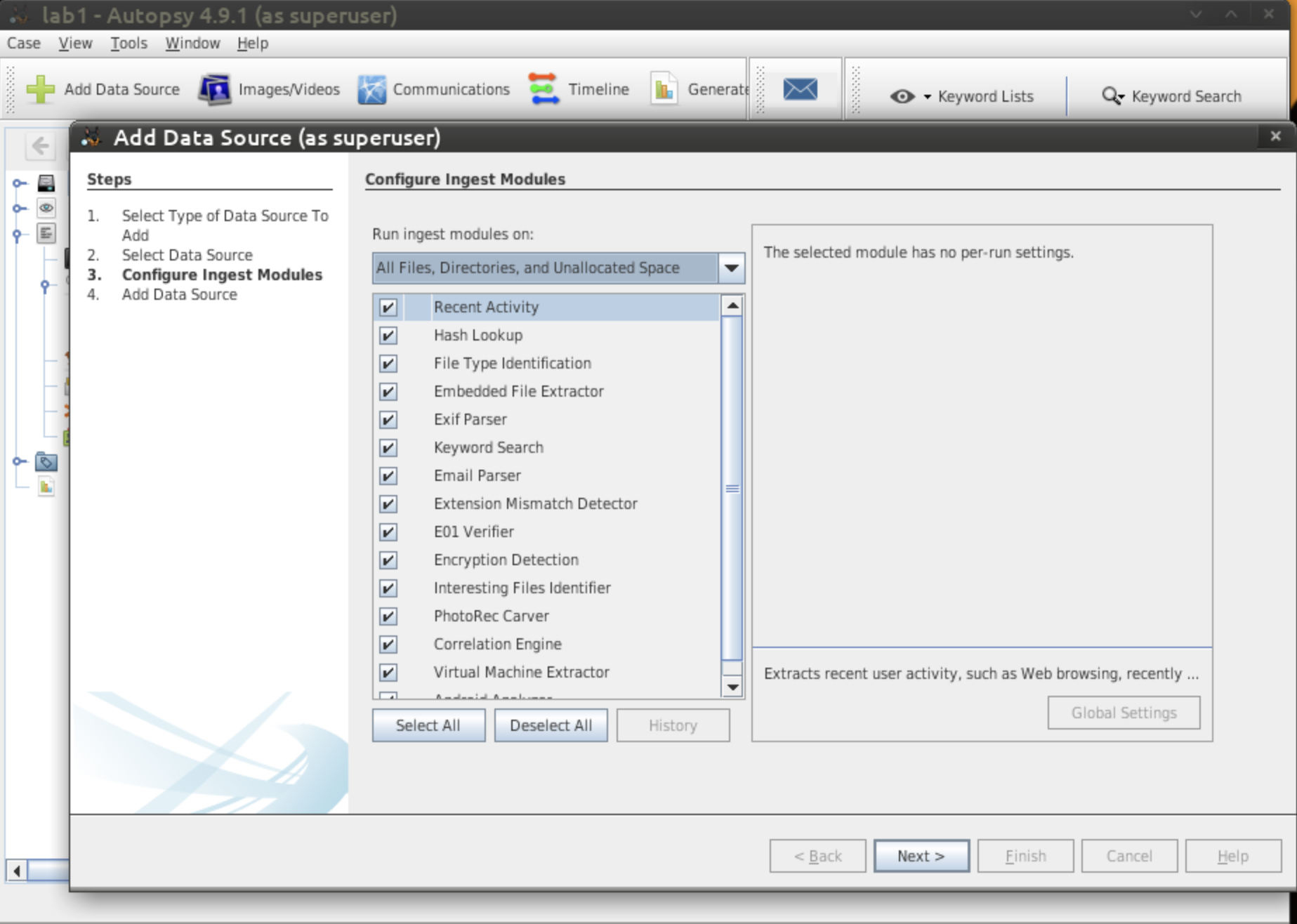Launch the Timeline editor icon
The width and height of the screenshot is (1297, 924).
click(x=544, y=89)
